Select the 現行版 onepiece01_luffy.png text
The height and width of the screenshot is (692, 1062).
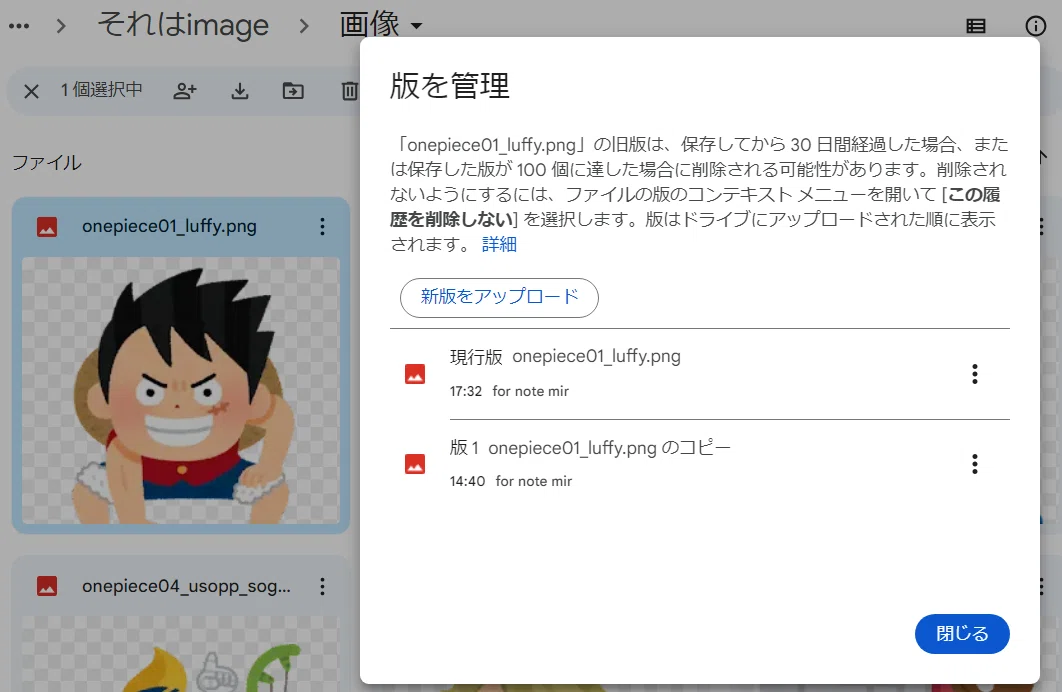click(x=565, y=356)
